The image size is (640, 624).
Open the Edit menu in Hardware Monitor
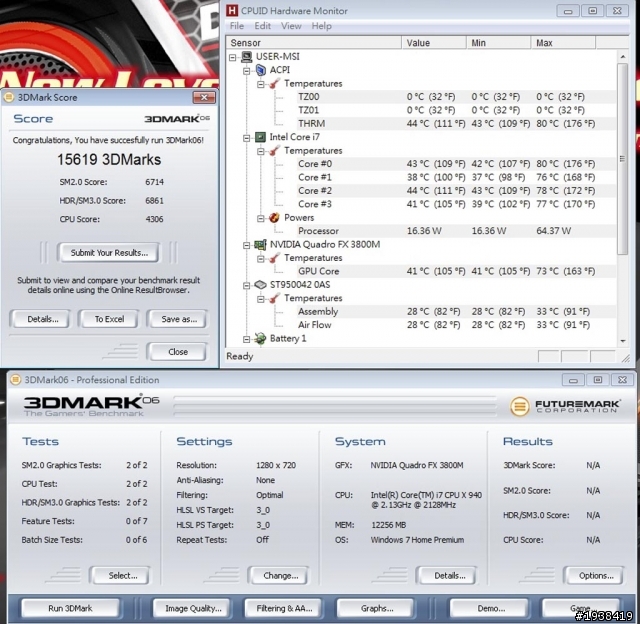point(262,26)
